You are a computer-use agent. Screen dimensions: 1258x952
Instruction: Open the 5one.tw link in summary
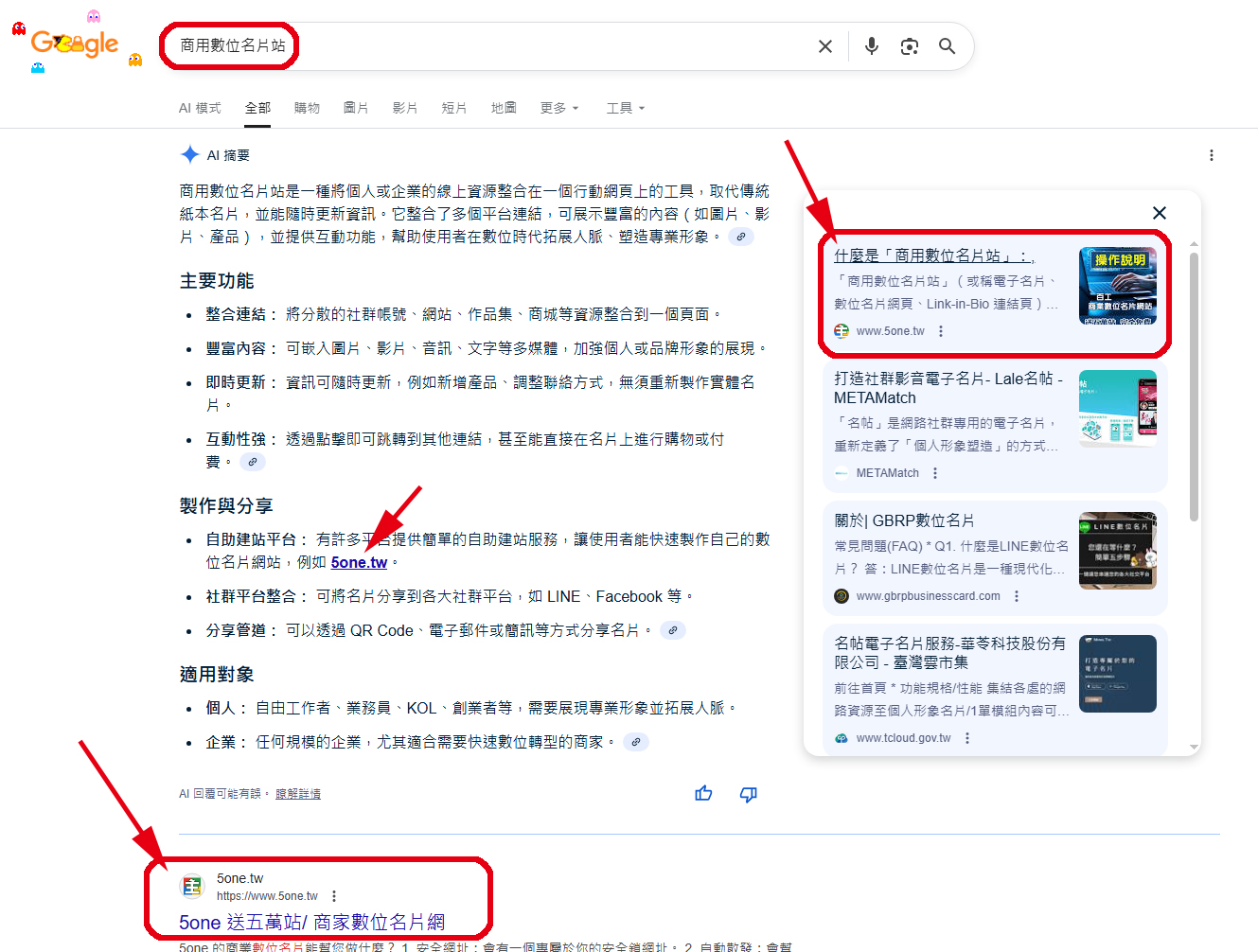pos(359,562)
